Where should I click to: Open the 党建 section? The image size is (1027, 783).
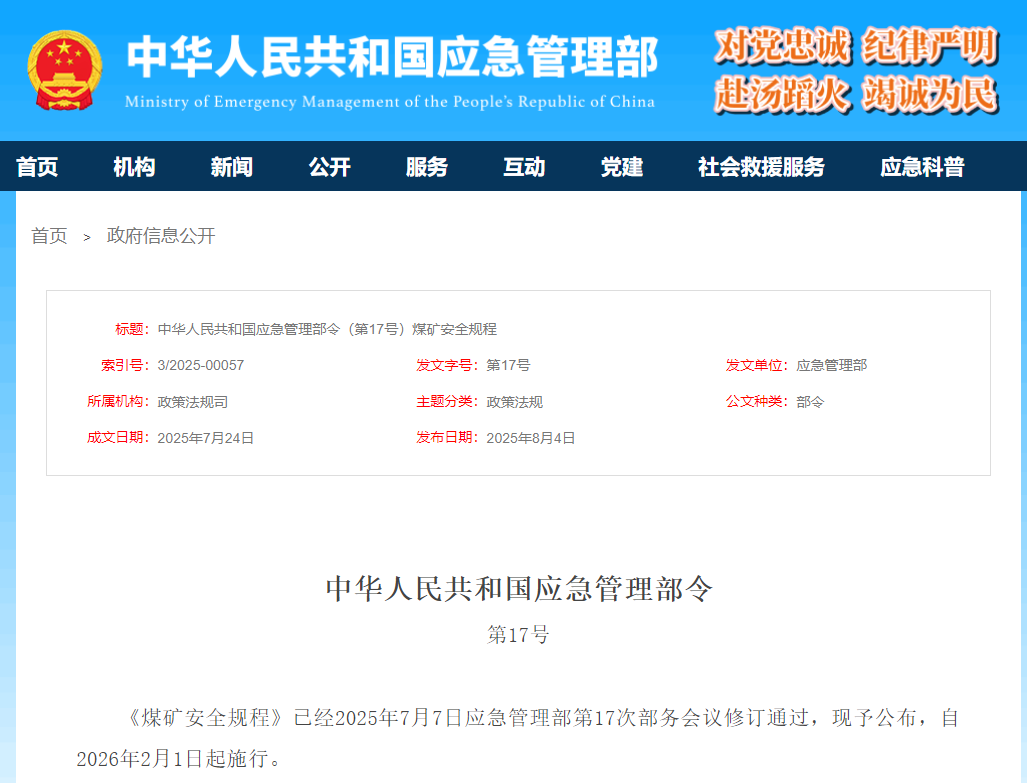point(622,166)
